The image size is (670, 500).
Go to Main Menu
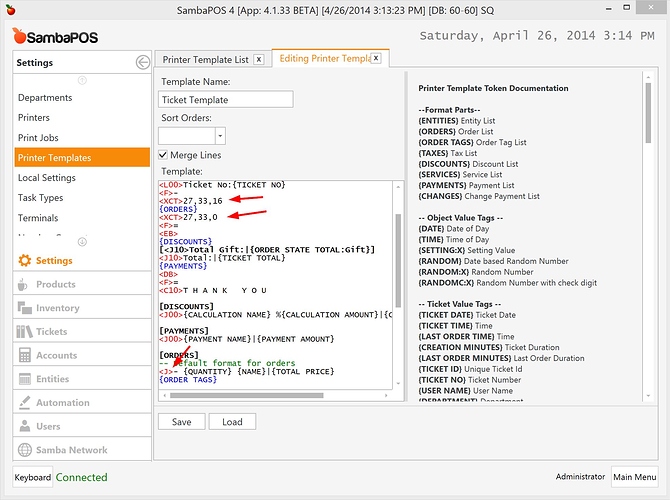(635, 477)
